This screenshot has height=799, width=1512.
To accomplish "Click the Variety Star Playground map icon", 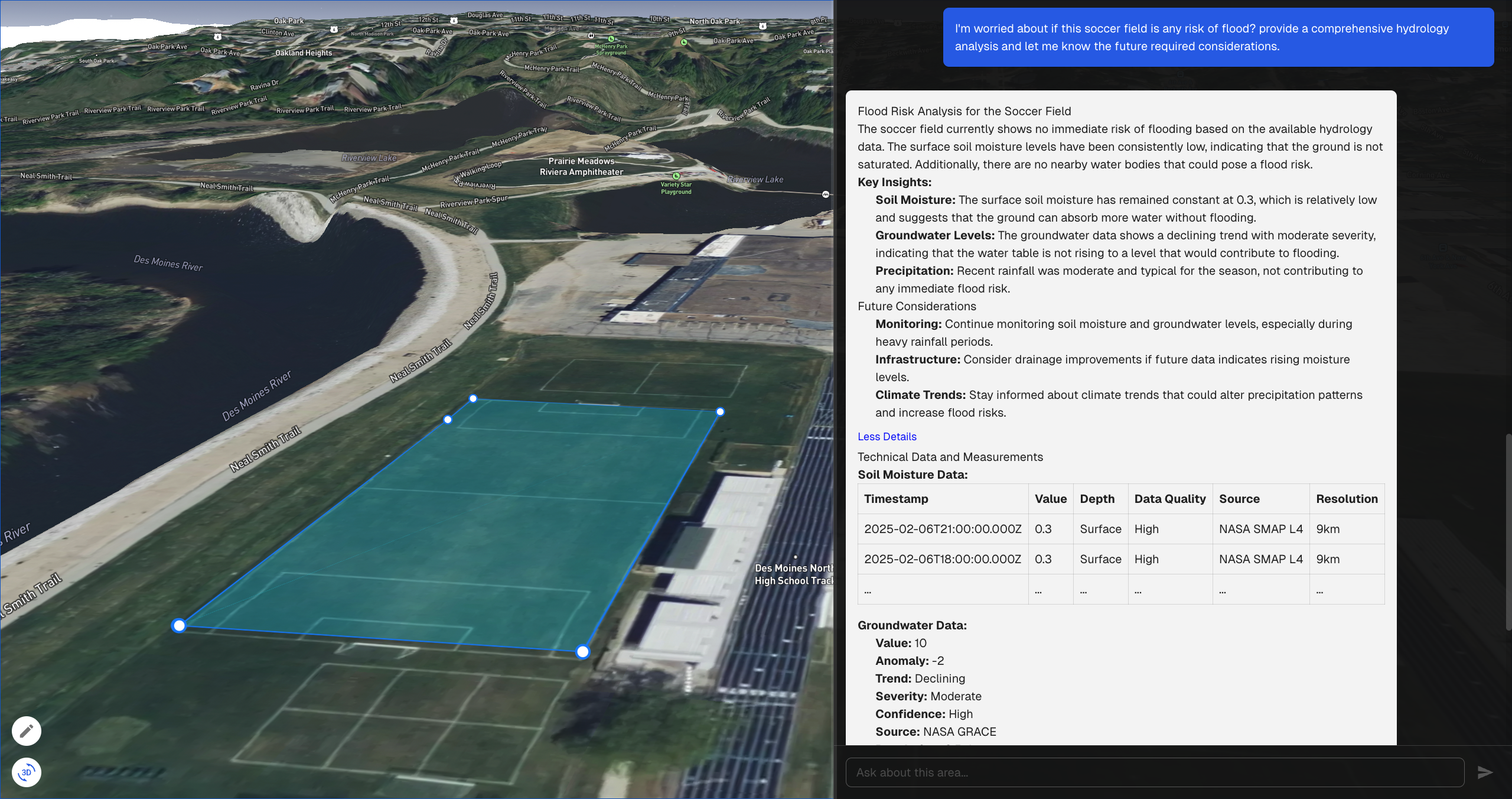I will tap(676, 176).
